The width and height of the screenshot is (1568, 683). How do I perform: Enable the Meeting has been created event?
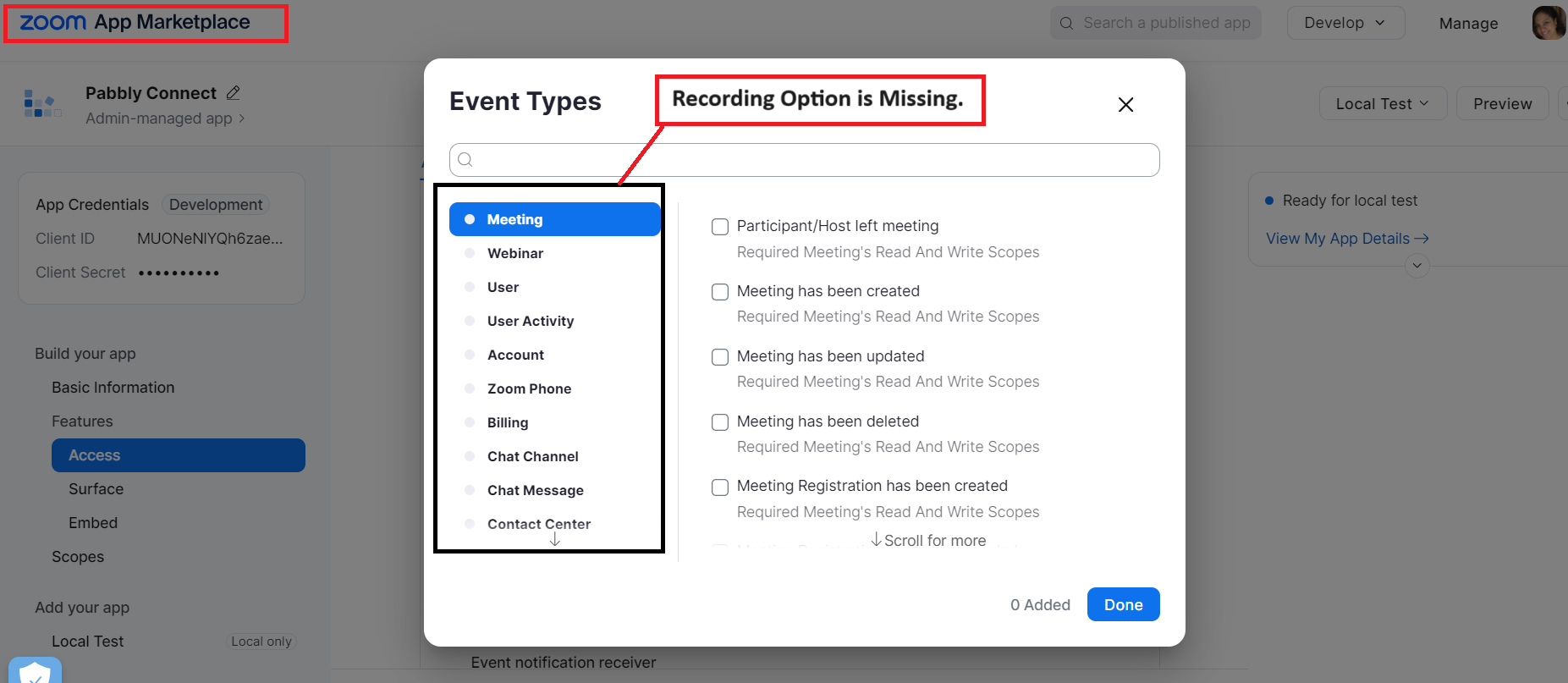tap(720, 292)
